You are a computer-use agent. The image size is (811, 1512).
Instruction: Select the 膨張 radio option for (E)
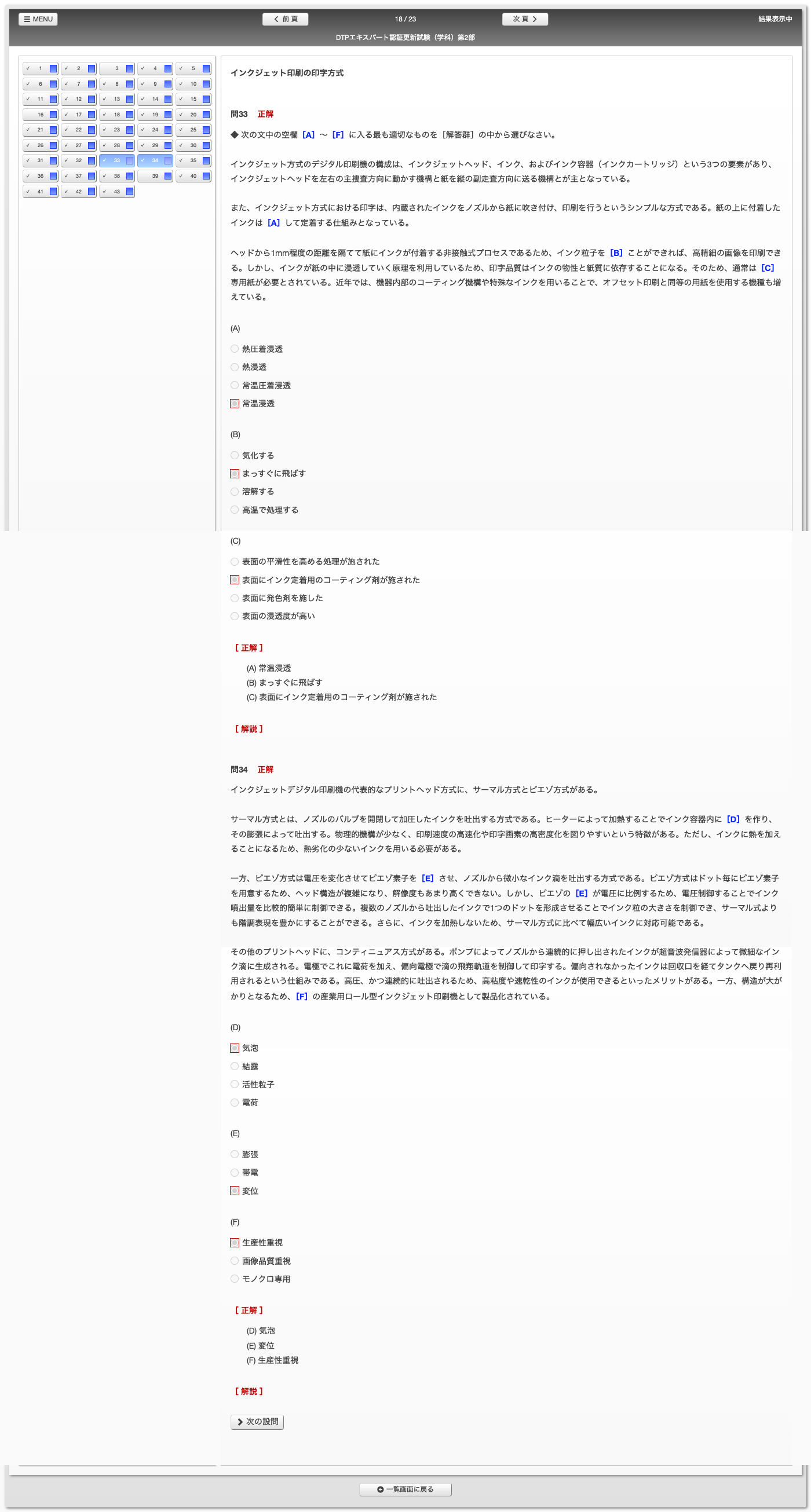[x=234, y=1155]
